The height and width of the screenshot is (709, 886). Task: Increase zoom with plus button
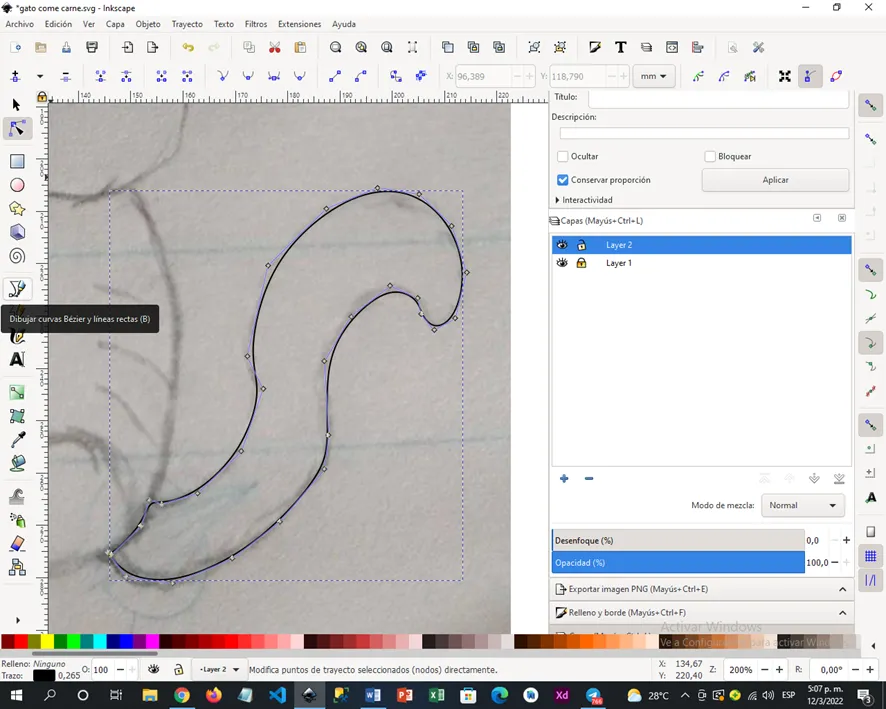tap(779, 669)
